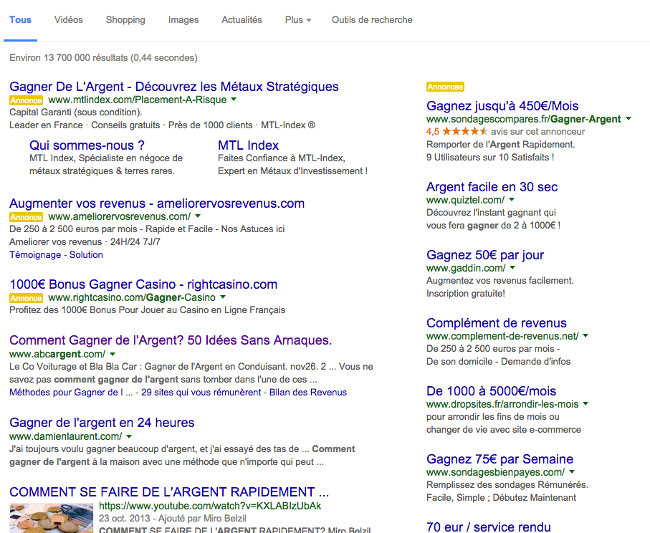Open De 1000 à 5000€/mois ad
650x533 pixels.
[x=491, y=391]
